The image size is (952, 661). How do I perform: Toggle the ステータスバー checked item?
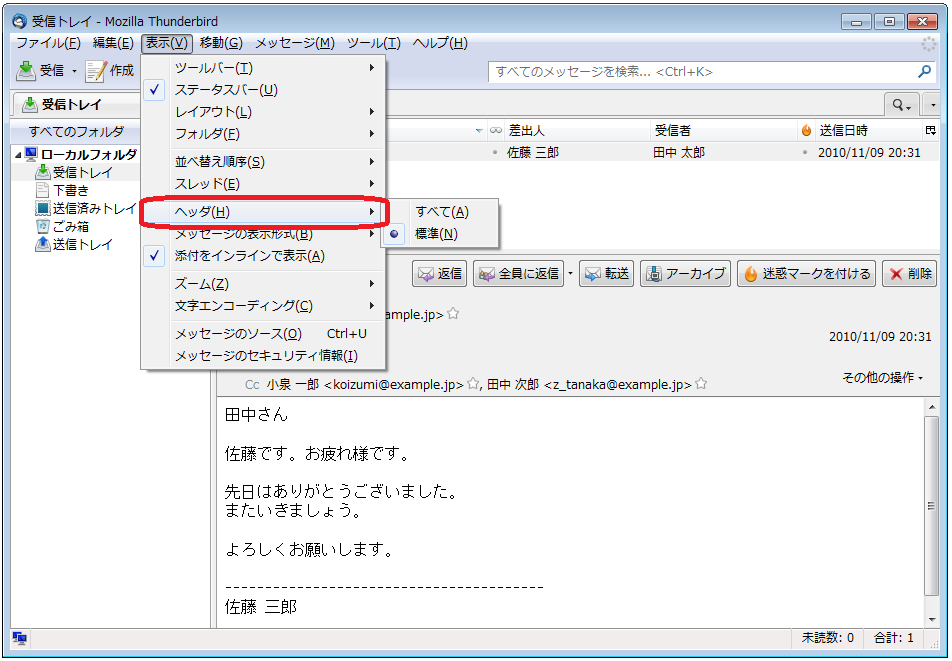coord(263,90)
